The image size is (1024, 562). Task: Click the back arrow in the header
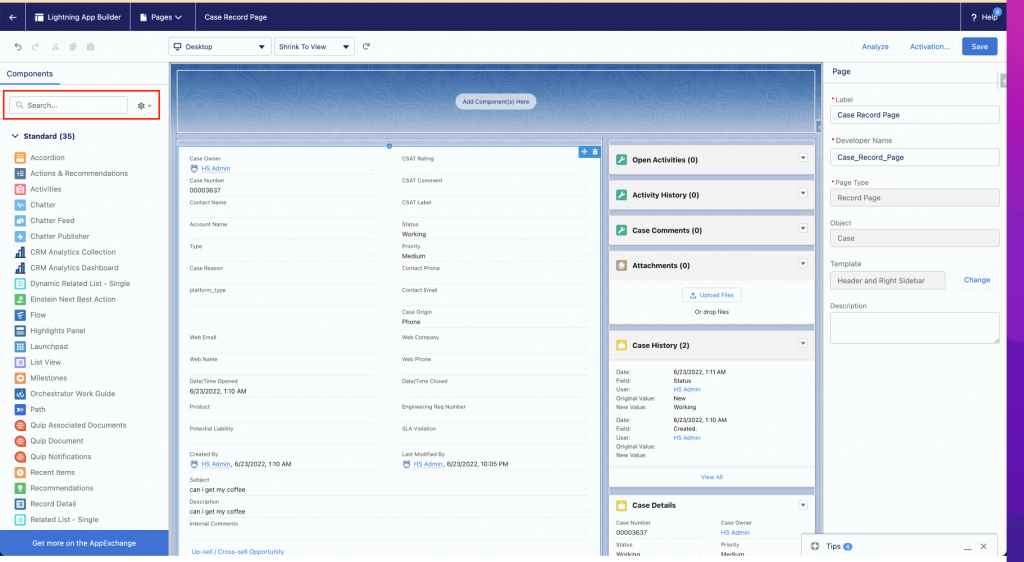pyautogui.click(x=12, y=17)
